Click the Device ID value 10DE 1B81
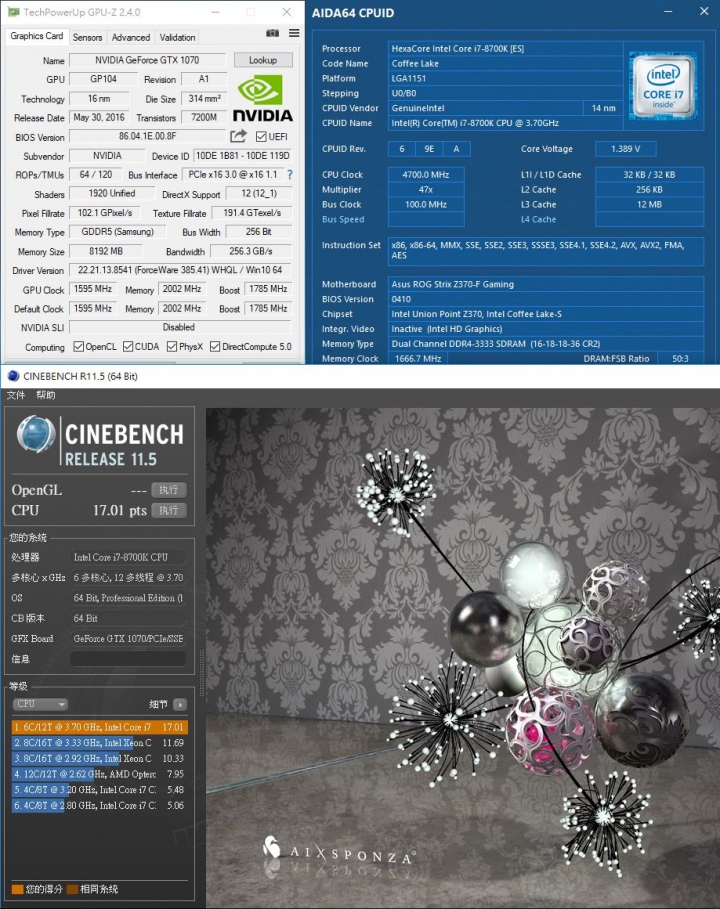 [242, 156]
